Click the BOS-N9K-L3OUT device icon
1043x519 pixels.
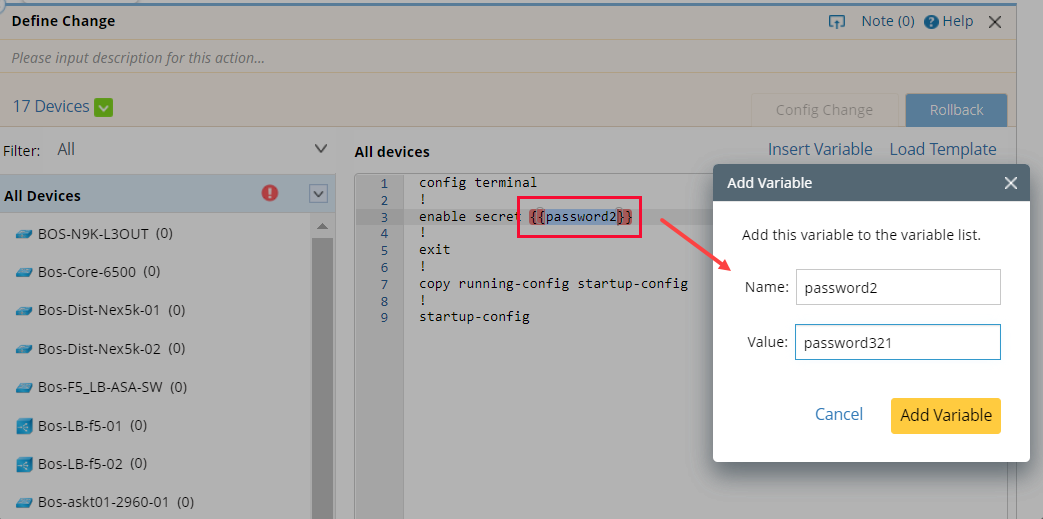24,234
